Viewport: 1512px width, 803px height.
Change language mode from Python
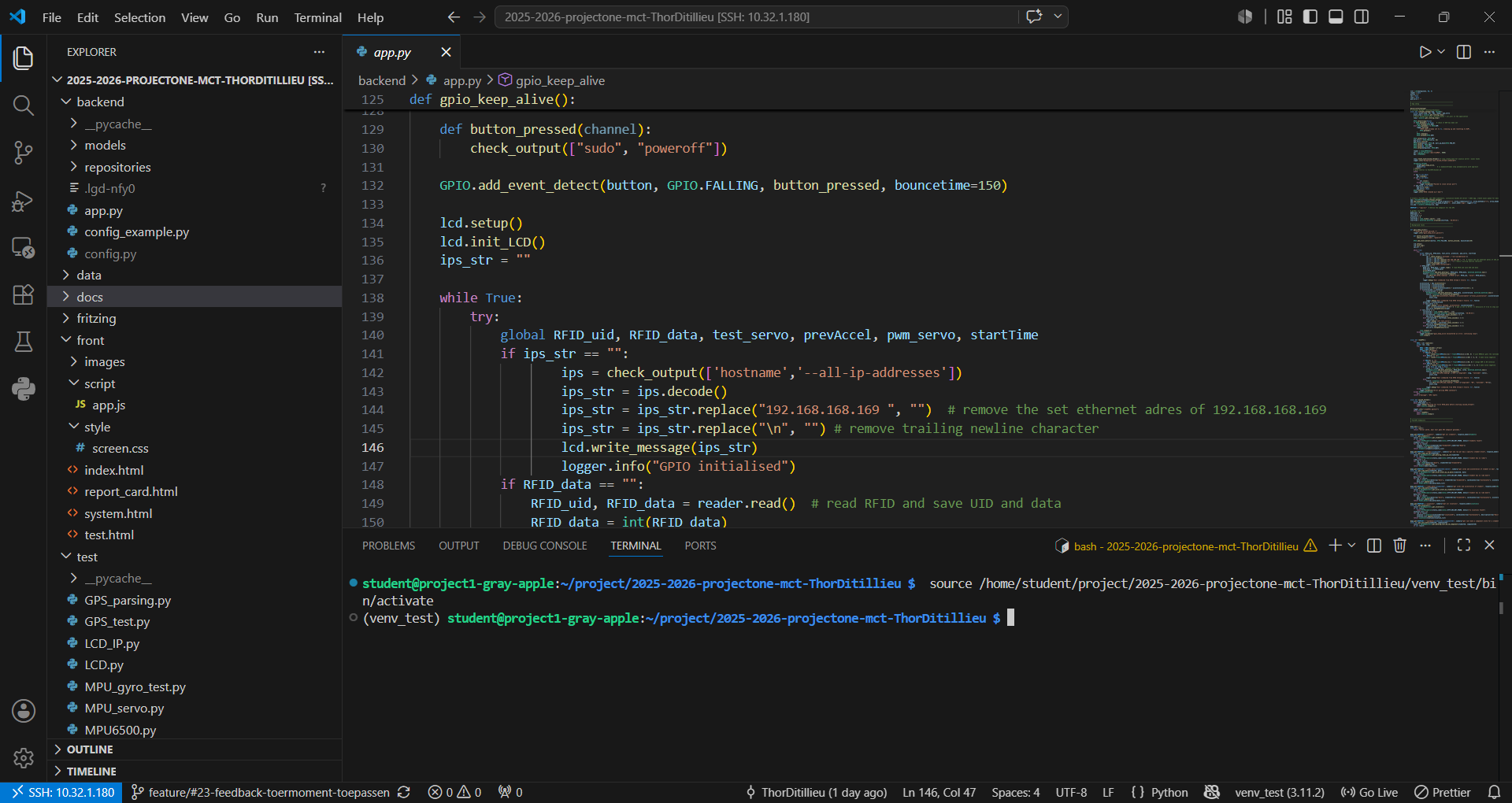1169,793
